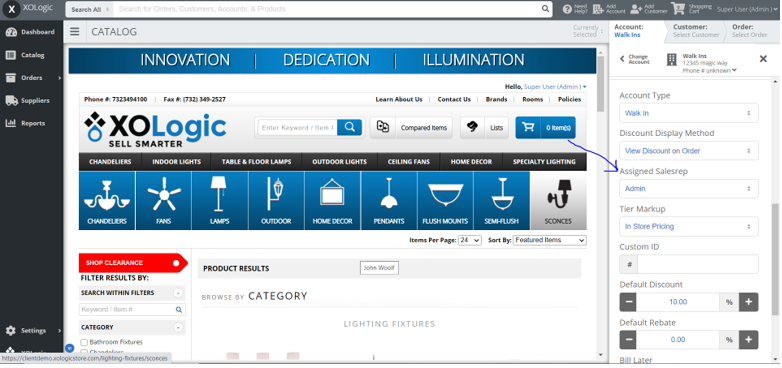This screenshot has height=368, width=782.
Task: Expand the Super User (Admin) hello menu
Action: click(555, 87)
